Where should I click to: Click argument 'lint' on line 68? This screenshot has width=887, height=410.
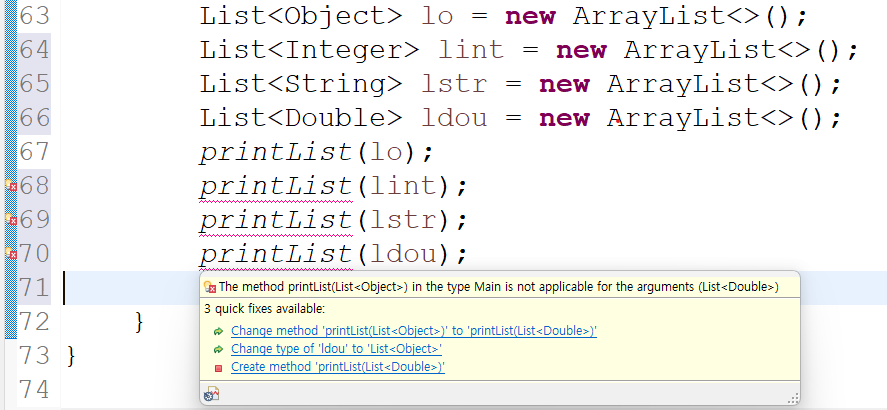403,186
